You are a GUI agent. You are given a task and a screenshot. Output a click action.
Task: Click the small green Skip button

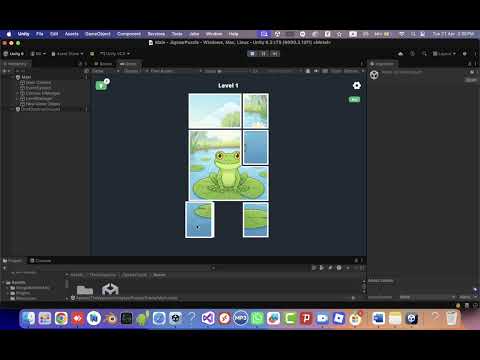click(x=354, y=99)
